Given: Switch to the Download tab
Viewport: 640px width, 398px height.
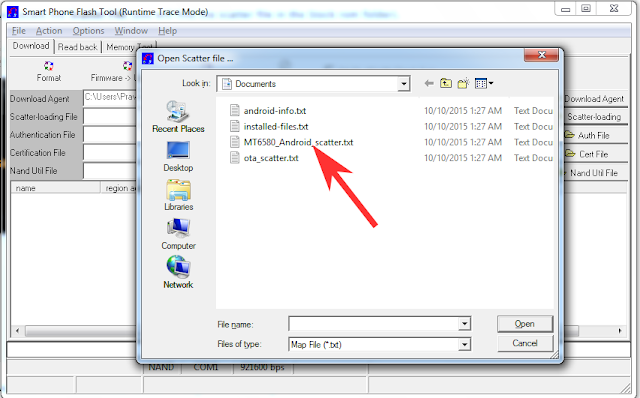Looking at the screenshot, I should [x=31, y=46].
